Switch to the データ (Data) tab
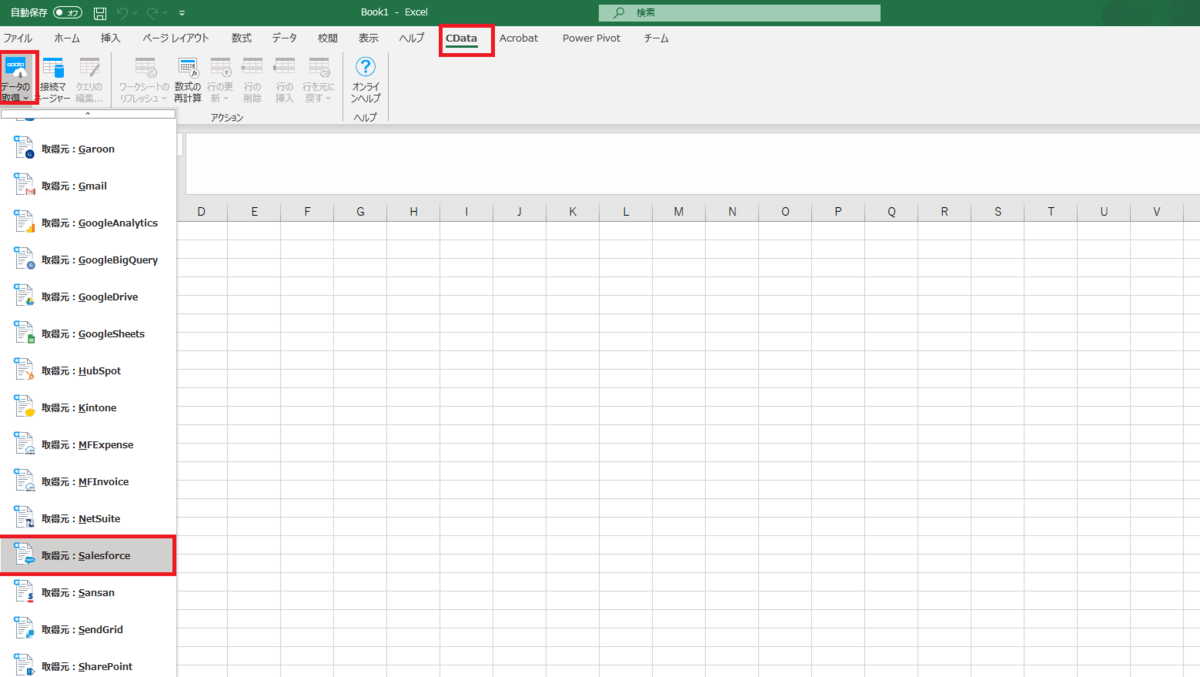The width and height of the screenshot is (1200, 677). click(x=284, y=38)
